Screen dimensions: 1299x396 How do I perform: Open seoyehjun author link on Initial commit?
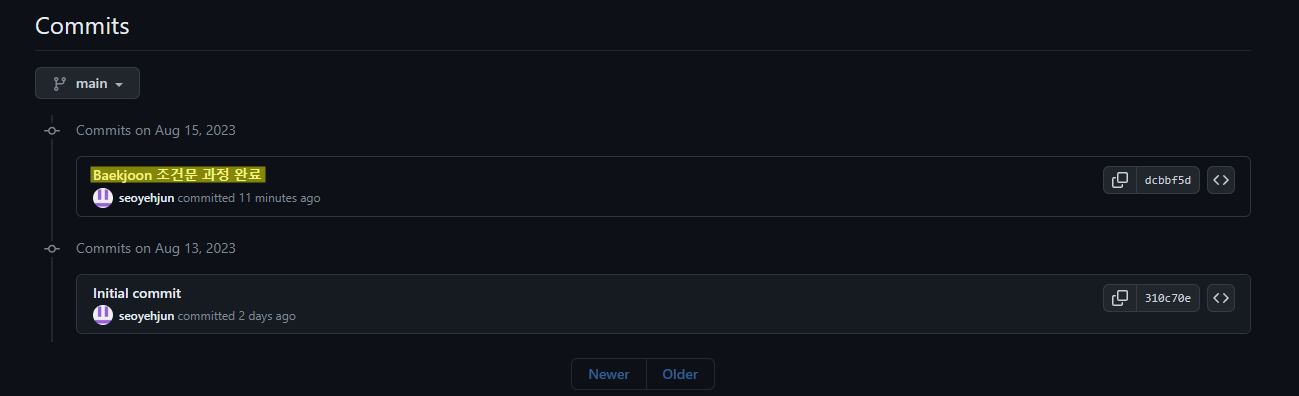[x=146, y=316]
